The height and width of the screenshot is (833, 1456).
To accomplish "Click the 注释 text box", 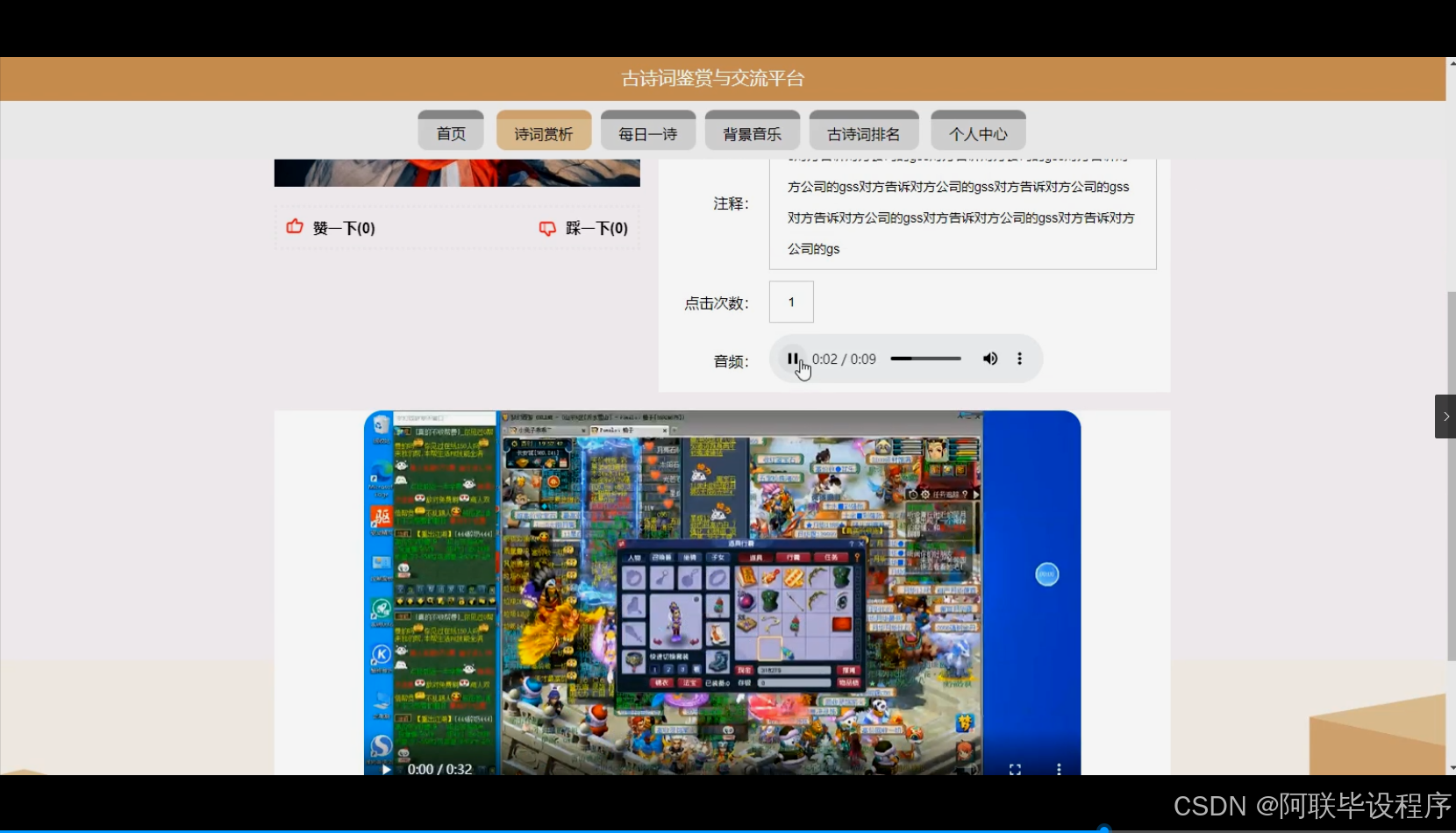I will (963, 214).
